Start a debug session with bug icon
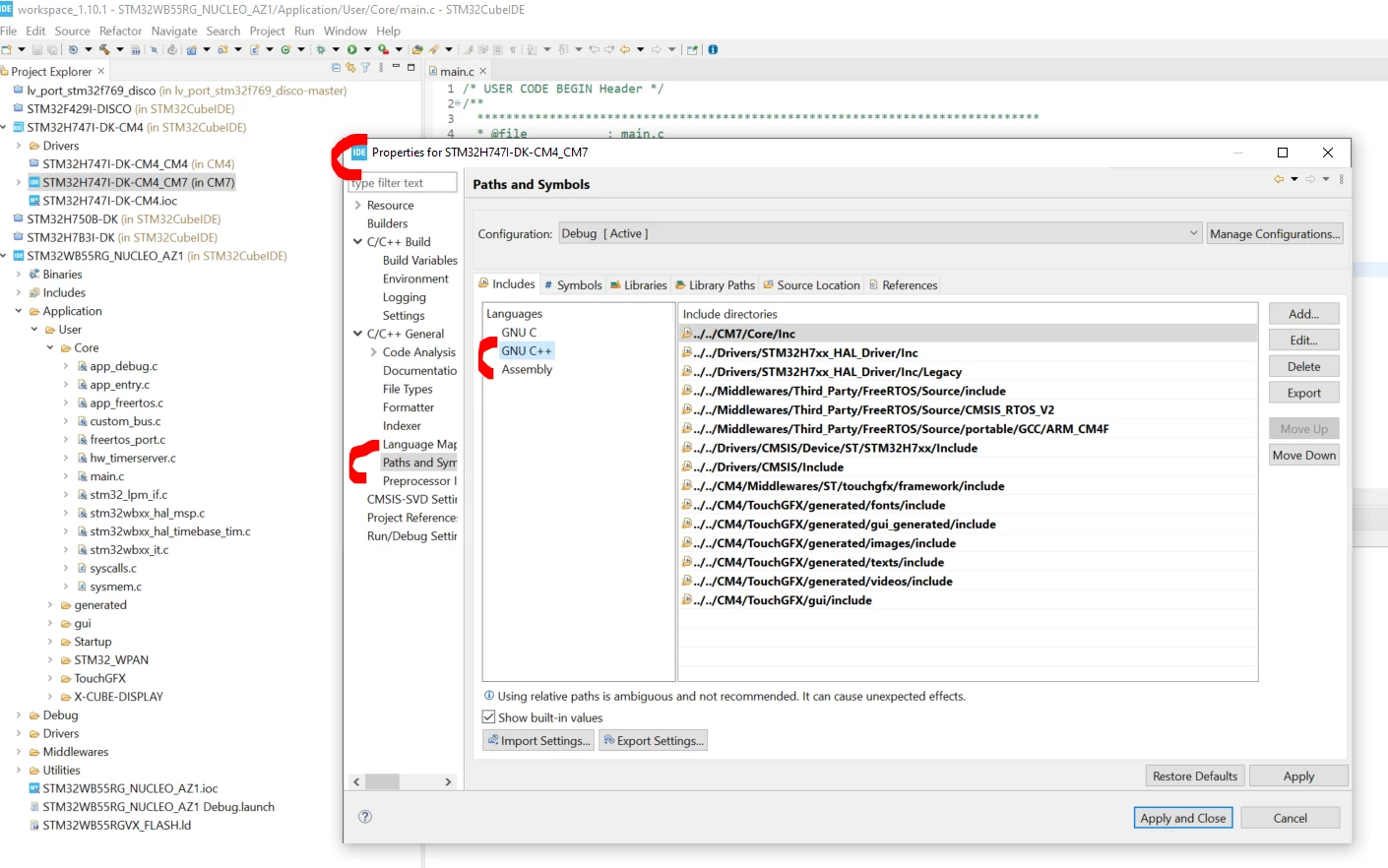Screen dimensions: 1388x868 (320, 49)
